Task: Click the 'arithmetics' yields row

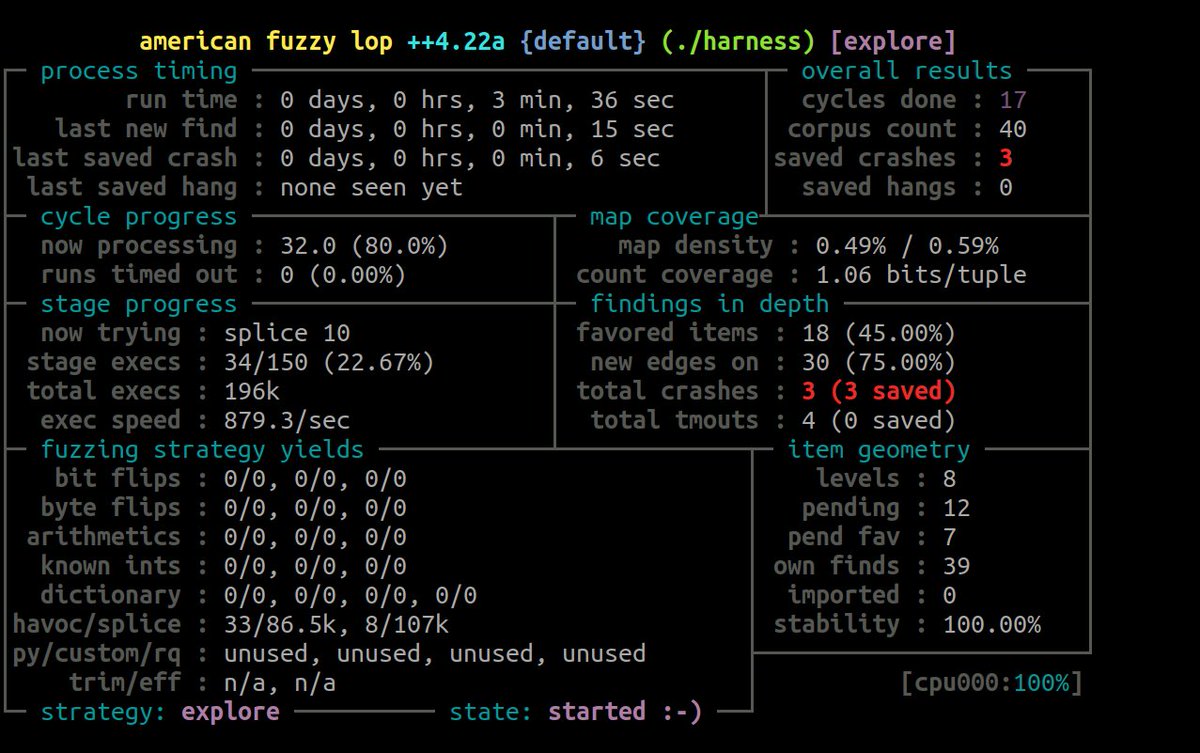Action: pos(216,537)
